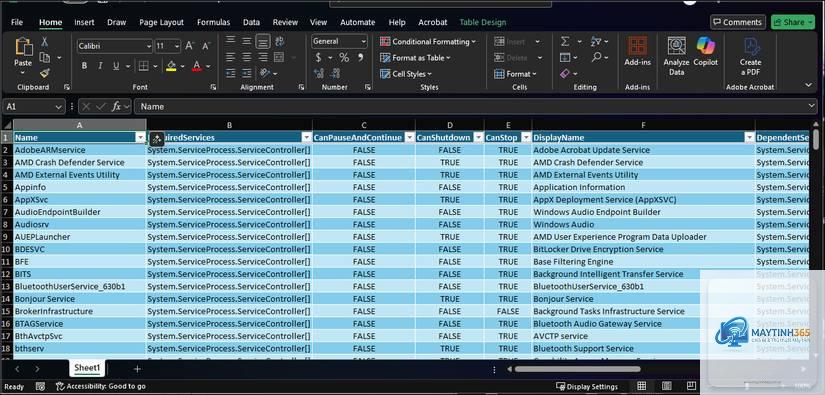The image size is (825, 395).
Task: Click the Align Left icon
Action: point(230,57)
